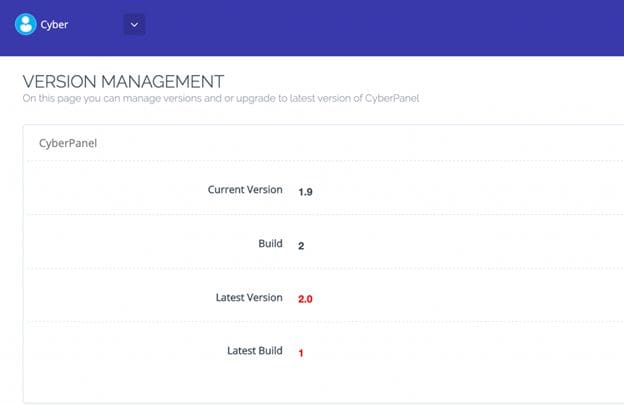Click the user avatar icon

click(x=26, y=23)
